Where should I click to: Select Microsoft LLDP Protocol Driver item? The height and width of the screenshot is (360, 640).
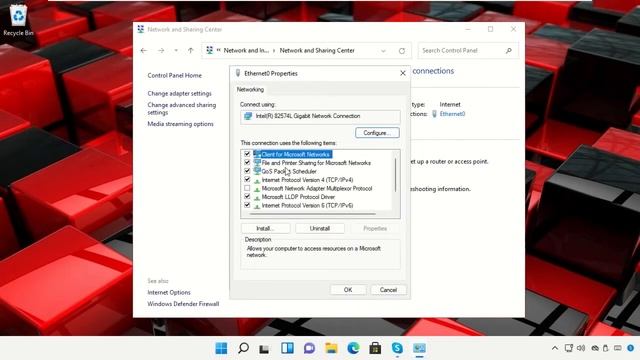coord(298,197)
